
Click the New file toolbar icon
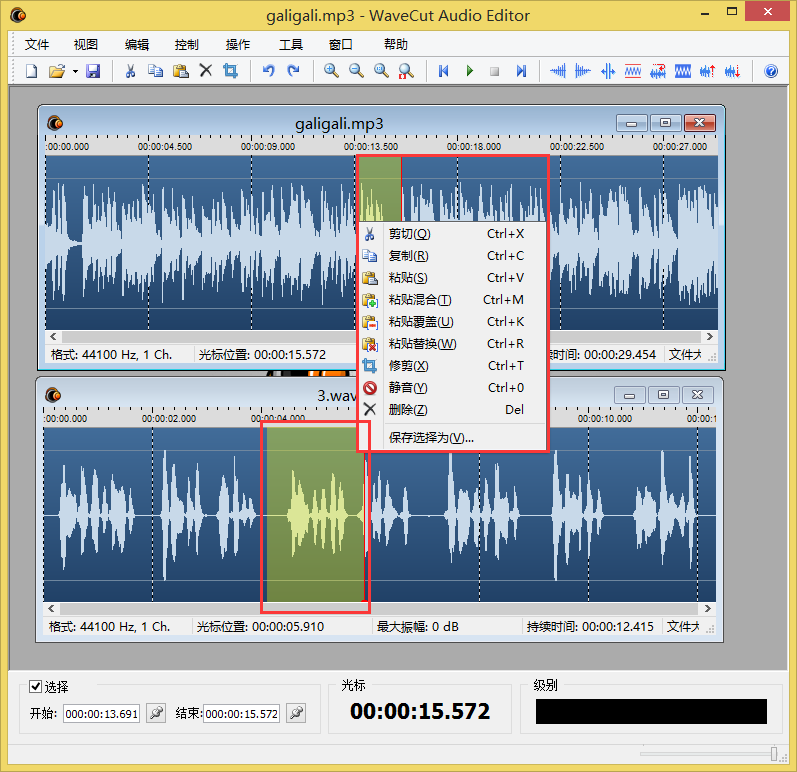(32, 71)
